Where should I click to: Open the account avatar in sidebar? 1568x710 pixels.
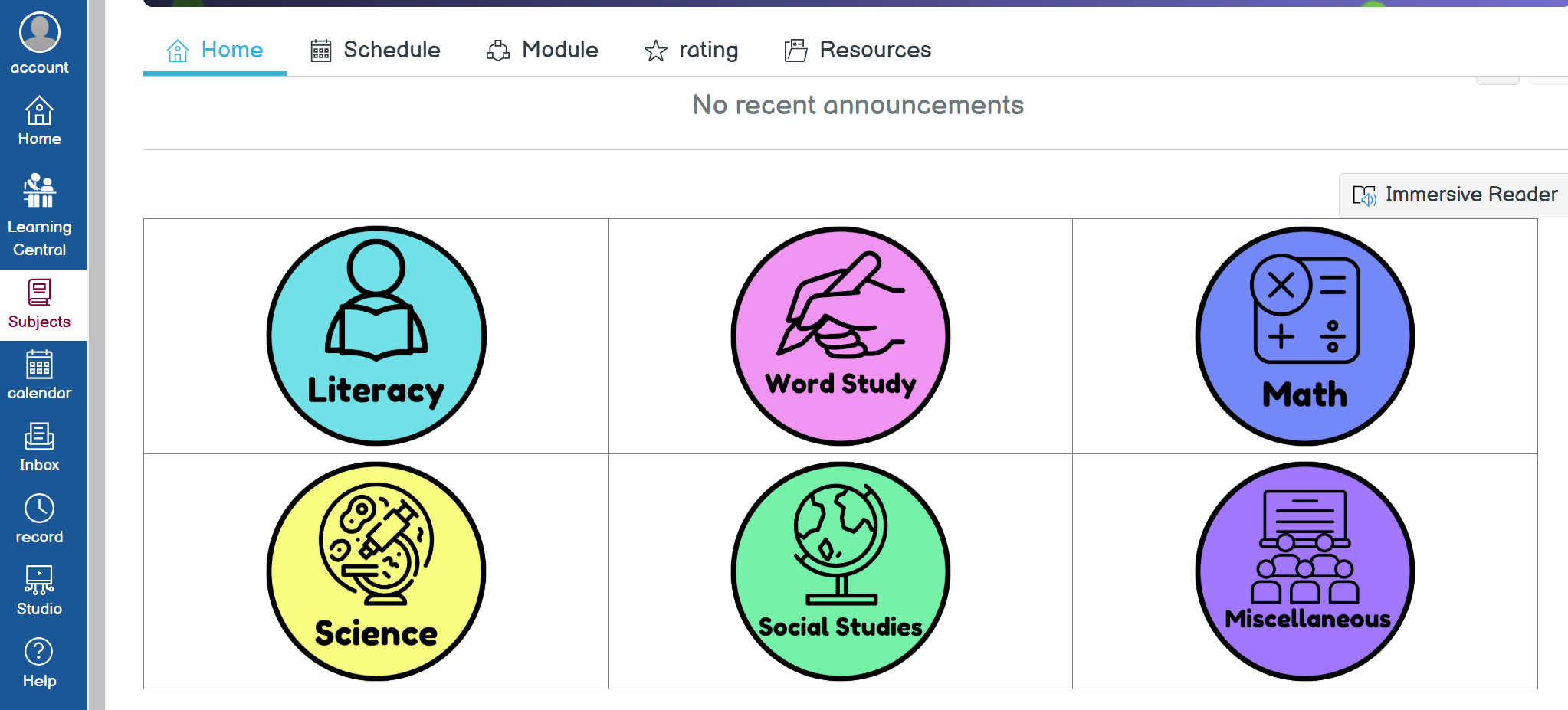pos(40,32)
